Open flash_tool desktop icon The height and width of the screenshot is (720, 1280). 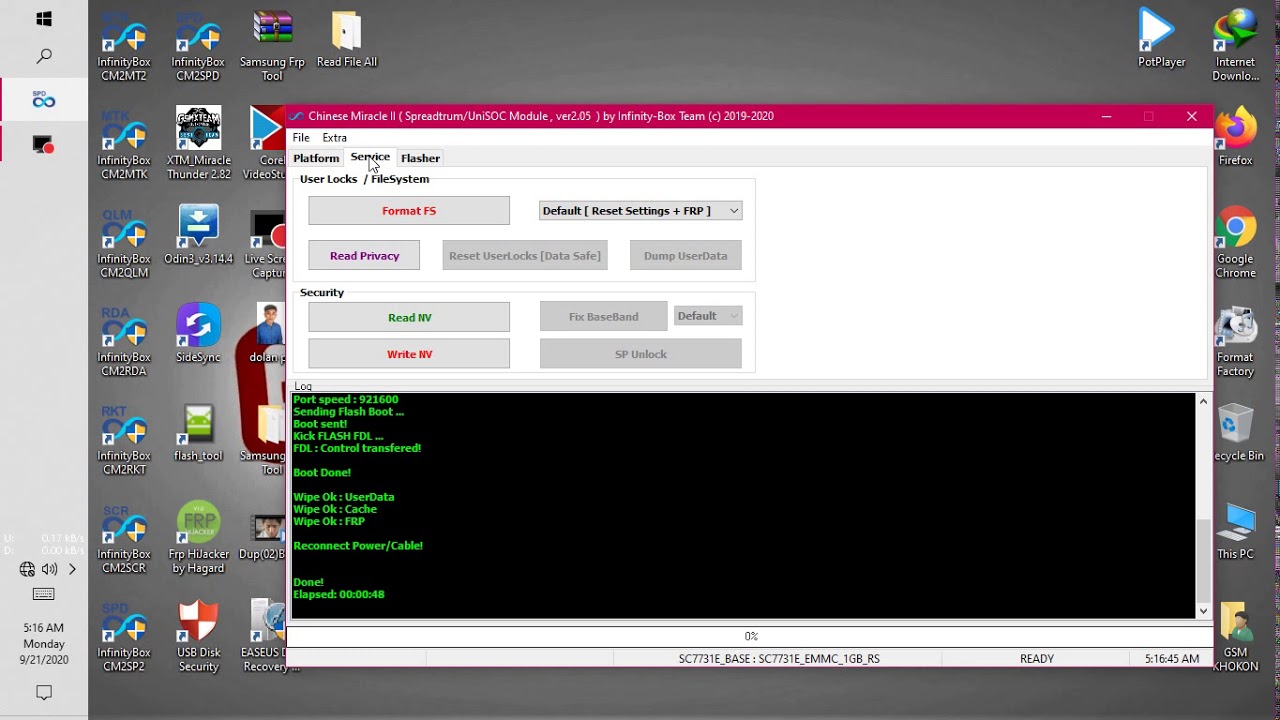click(198, 433)
